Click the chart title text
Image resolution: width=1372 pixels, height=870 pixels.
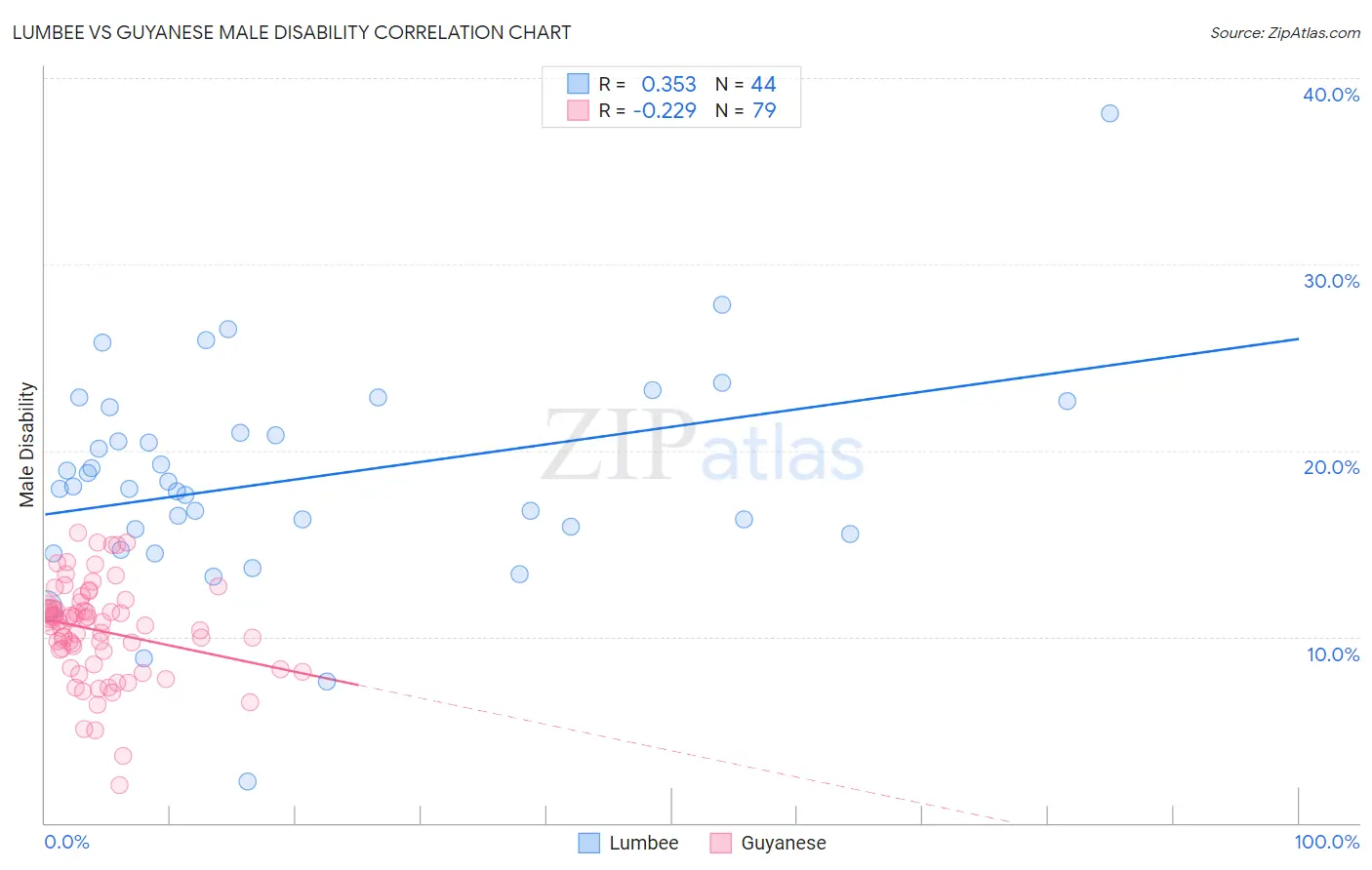click(292, 32)
